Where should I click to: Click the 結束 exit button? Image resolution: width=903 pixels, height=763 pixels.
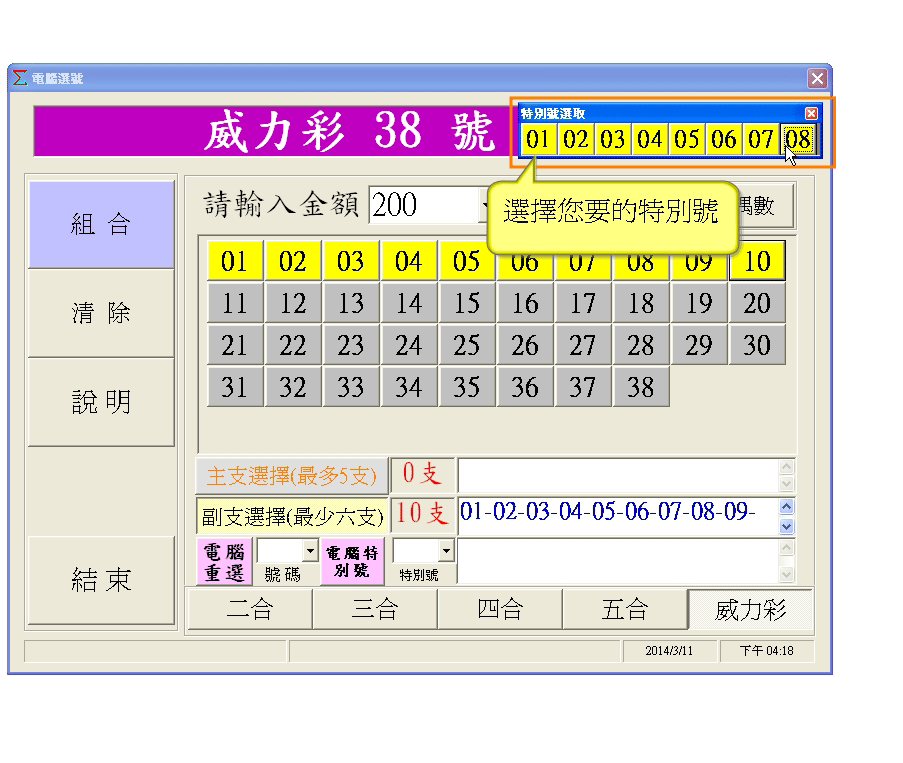pyautogui.click(x=101, y=580)
